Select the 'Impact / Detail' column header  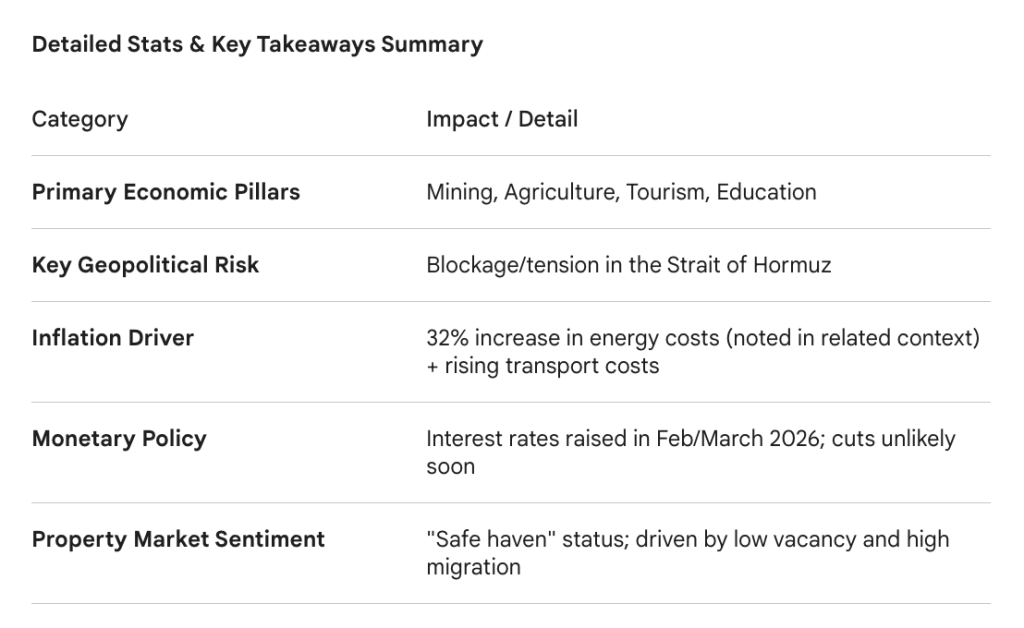pyautogui.click(x=502, y=119)
